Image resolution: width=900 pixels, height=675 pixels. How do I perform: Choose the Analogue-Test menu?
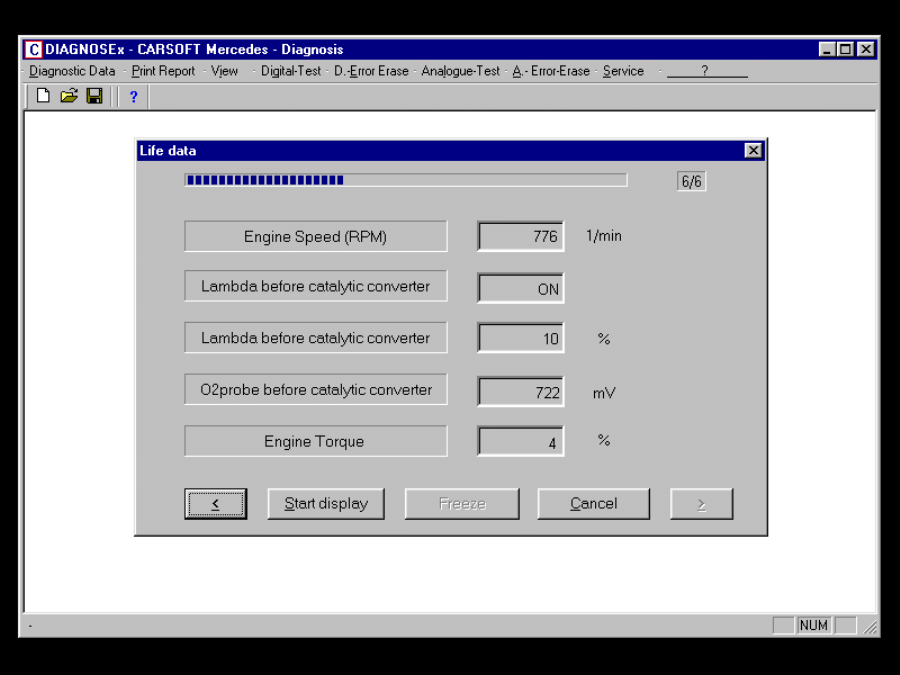[x=460, y=71]
